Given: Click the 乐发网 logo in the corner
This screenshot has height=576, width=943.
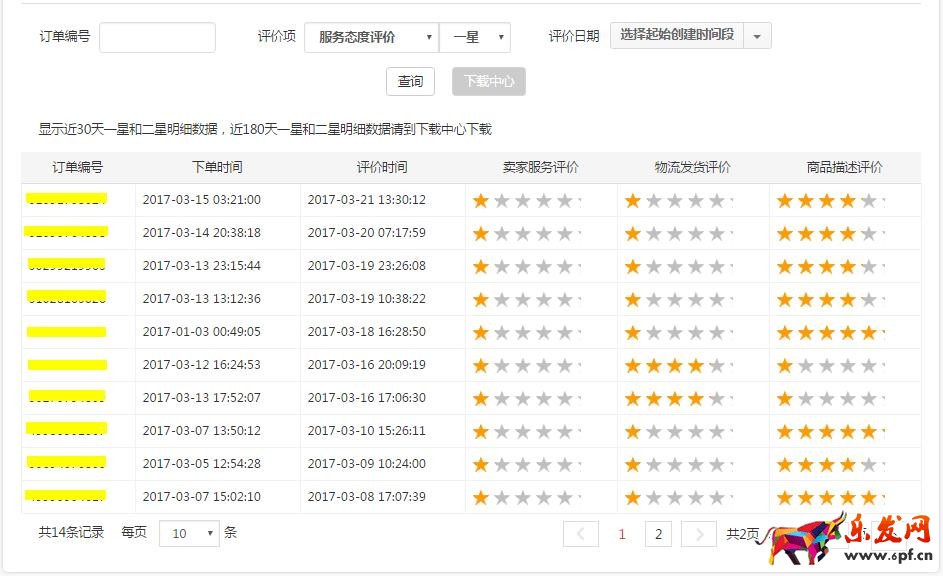Looking at the screenshot, I should 870,540.
